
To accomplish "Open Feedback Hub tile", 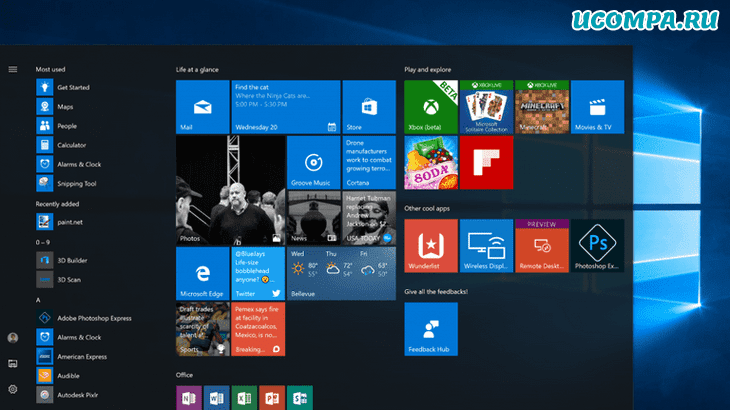I will 430,329.
